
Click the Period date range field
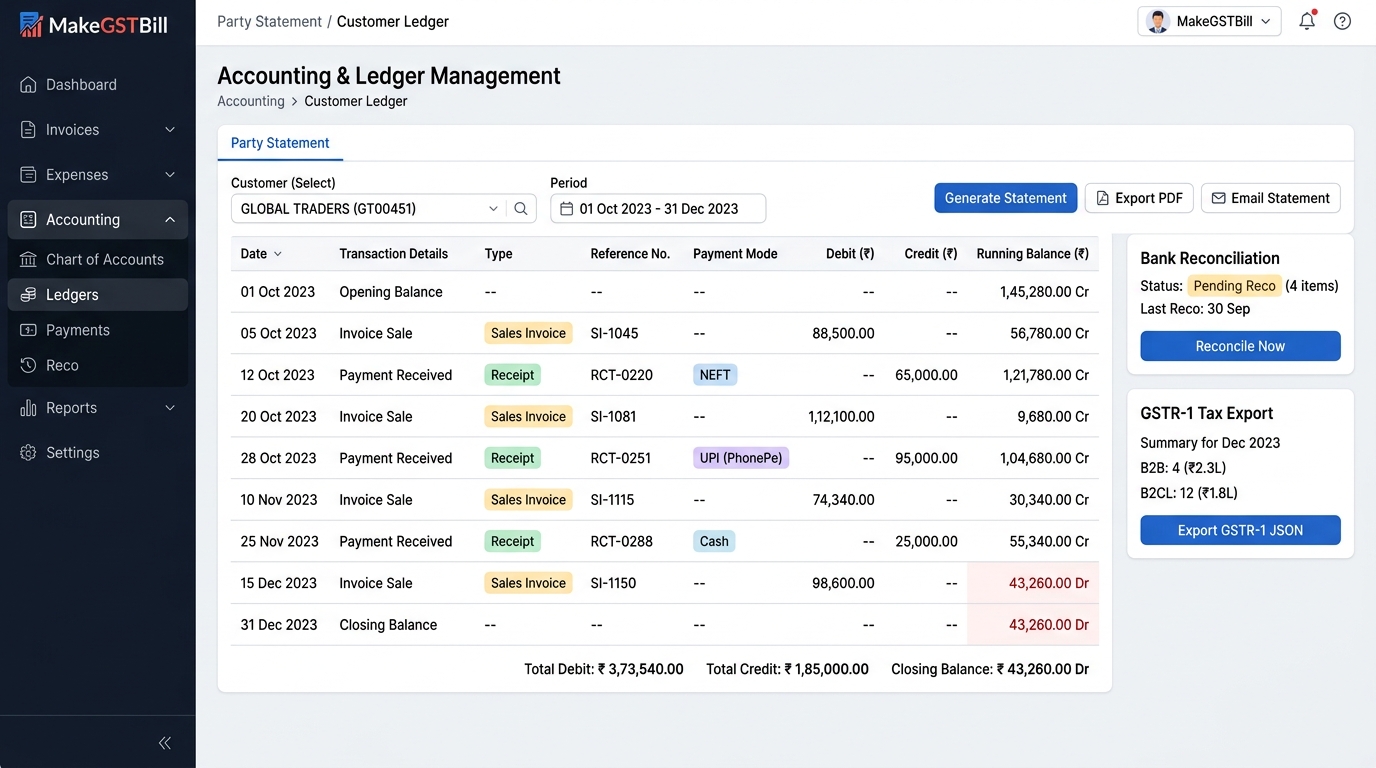tap(658, 209)
